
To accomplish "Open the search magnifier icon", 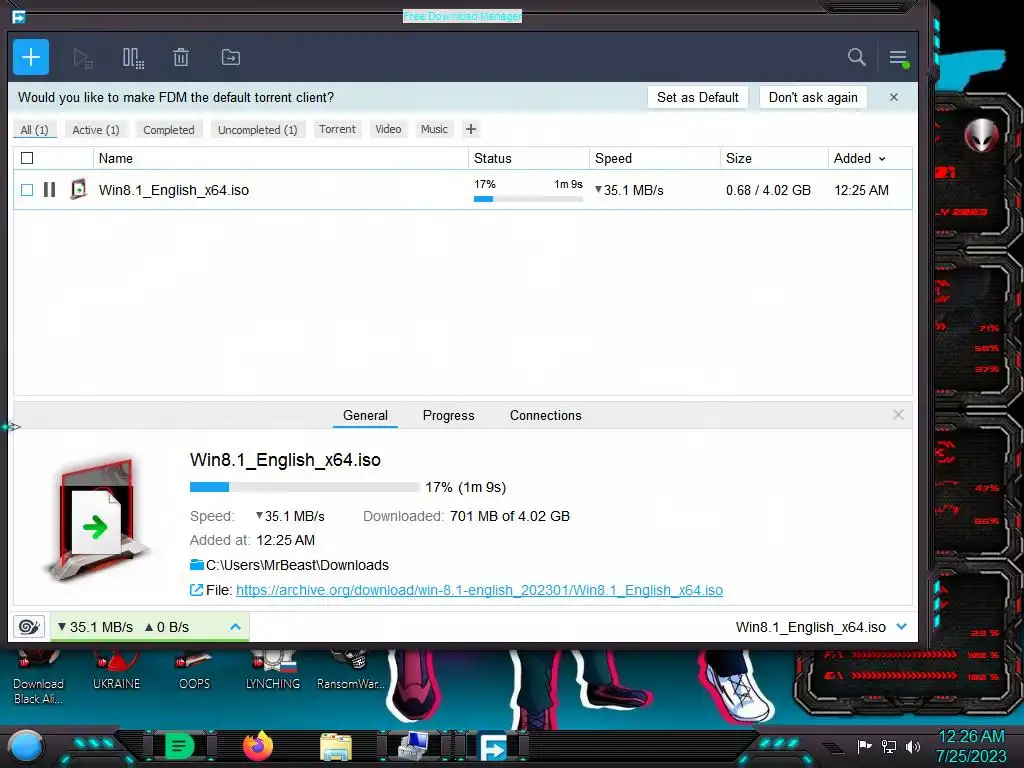I will 856,57.
